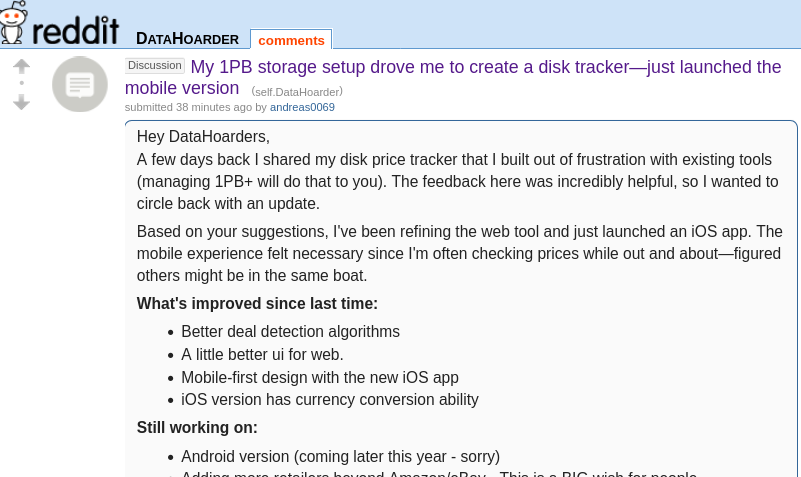The height and width of the screenshot is (477, 801).
Task: Click the Mobile-first design bullet item
Action: [x=320, y=377]
